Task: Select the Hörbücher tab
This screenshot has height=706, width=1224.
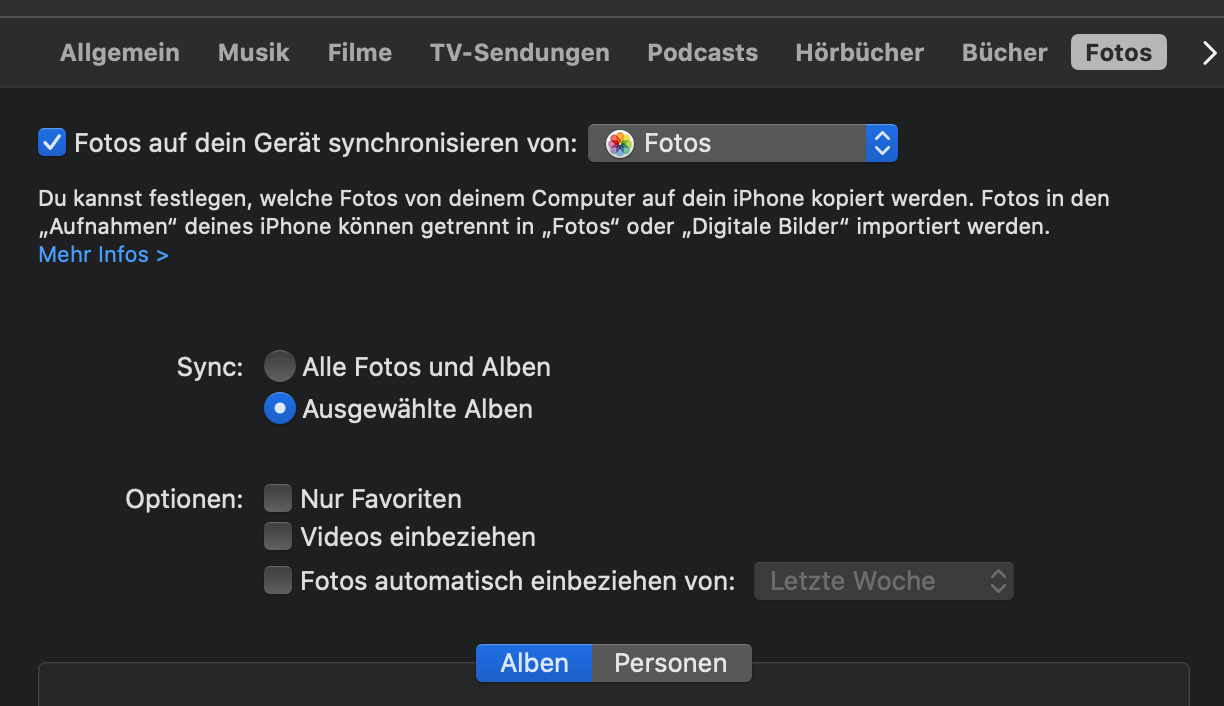Action: click(860, 53)
